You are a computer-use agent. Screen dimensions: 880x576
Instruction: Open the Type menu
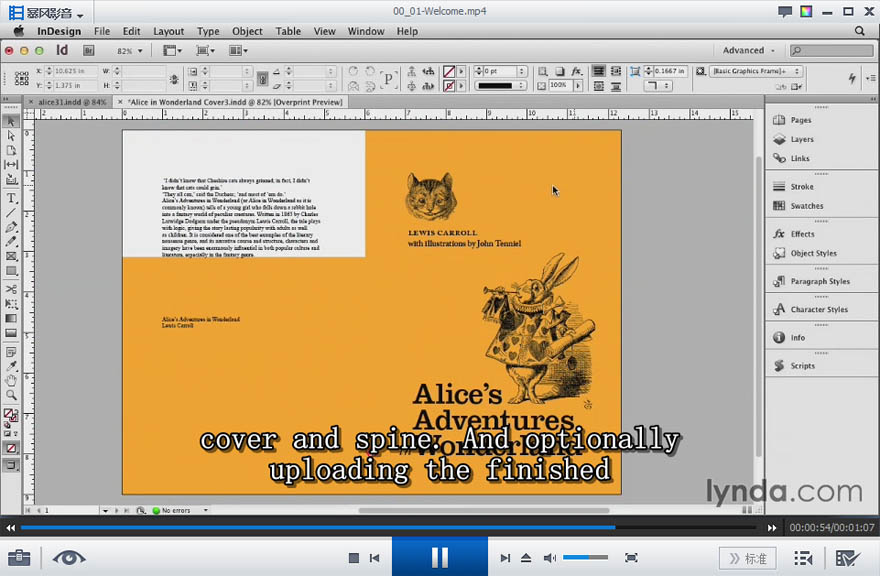208,31
